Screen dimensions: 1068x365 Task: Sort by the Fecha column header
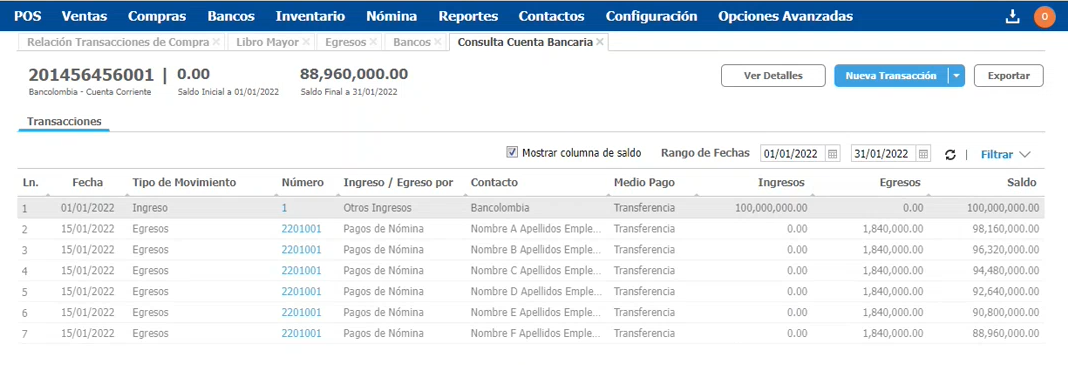tap(87, 182)
